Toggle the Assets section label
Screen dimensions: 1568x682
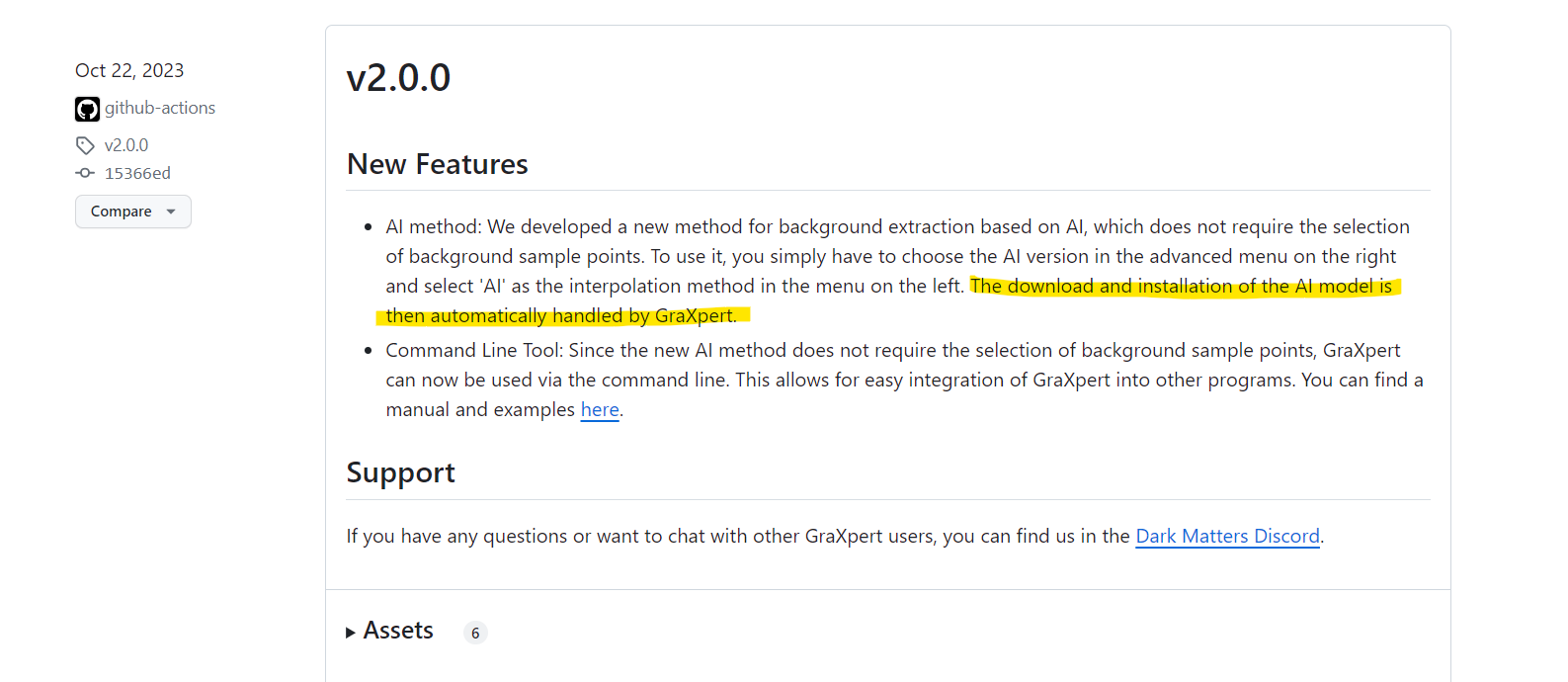click(398, 631)
